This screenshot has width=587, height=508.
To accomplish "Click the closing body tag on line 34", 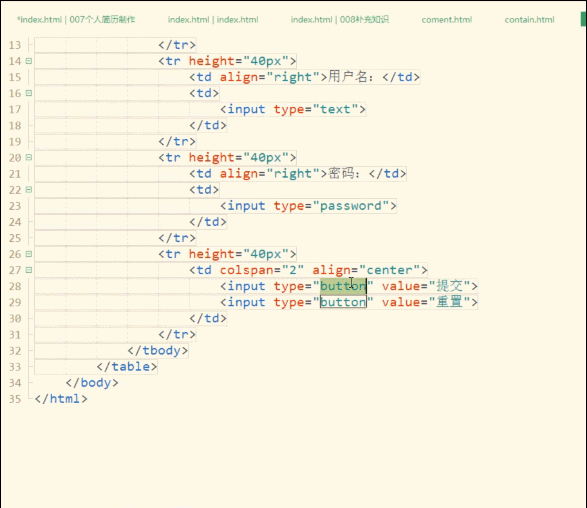I will pyautogui.click(x=92, y=383).
